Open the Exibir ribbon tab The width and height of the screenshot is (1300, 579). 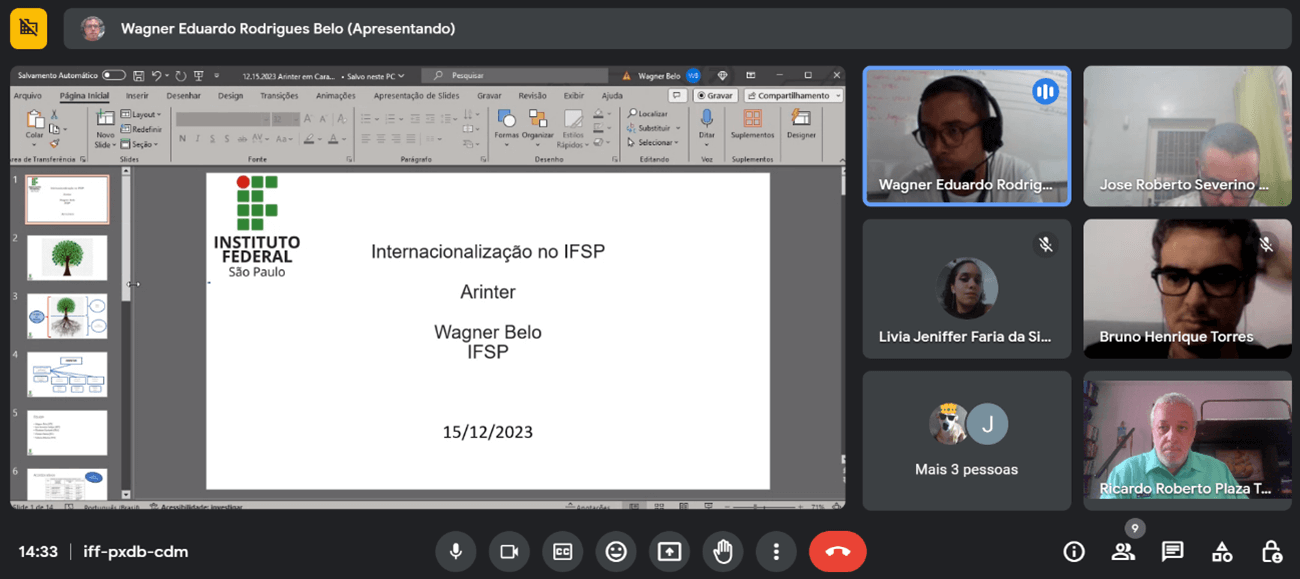pyautogui.click(x=573, y=96)
